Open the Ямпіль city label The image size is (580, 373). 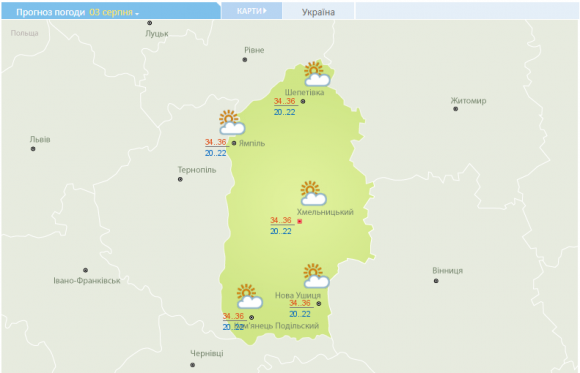[x=252, y=143]
